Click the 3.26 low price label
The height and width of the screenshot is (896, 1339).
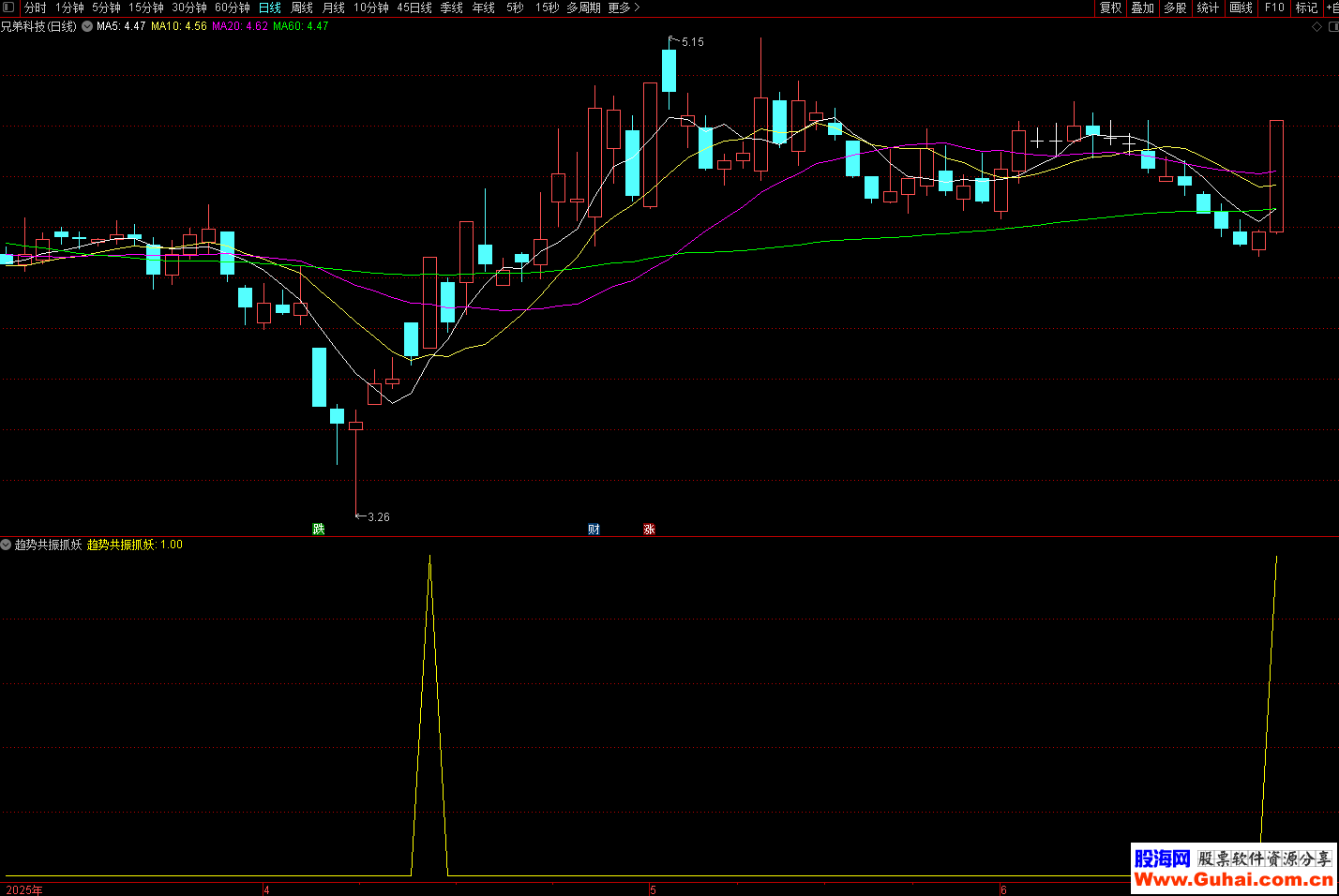coord(378,517)
